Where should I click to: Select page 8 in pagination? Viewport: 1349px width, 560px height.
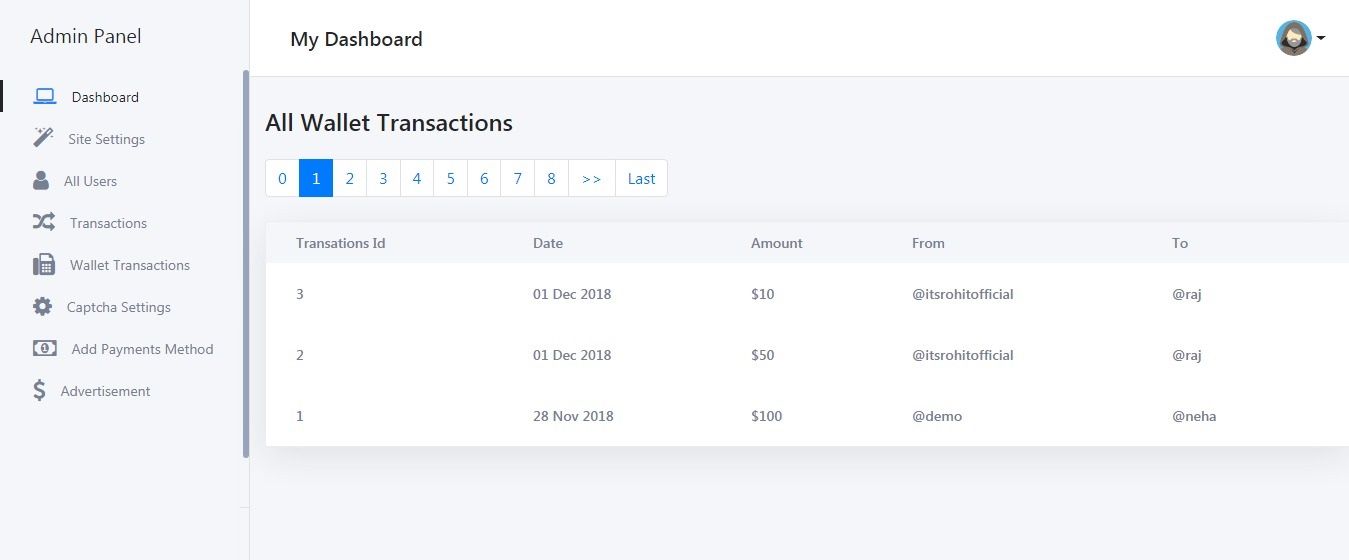click(x=551, y=179)
